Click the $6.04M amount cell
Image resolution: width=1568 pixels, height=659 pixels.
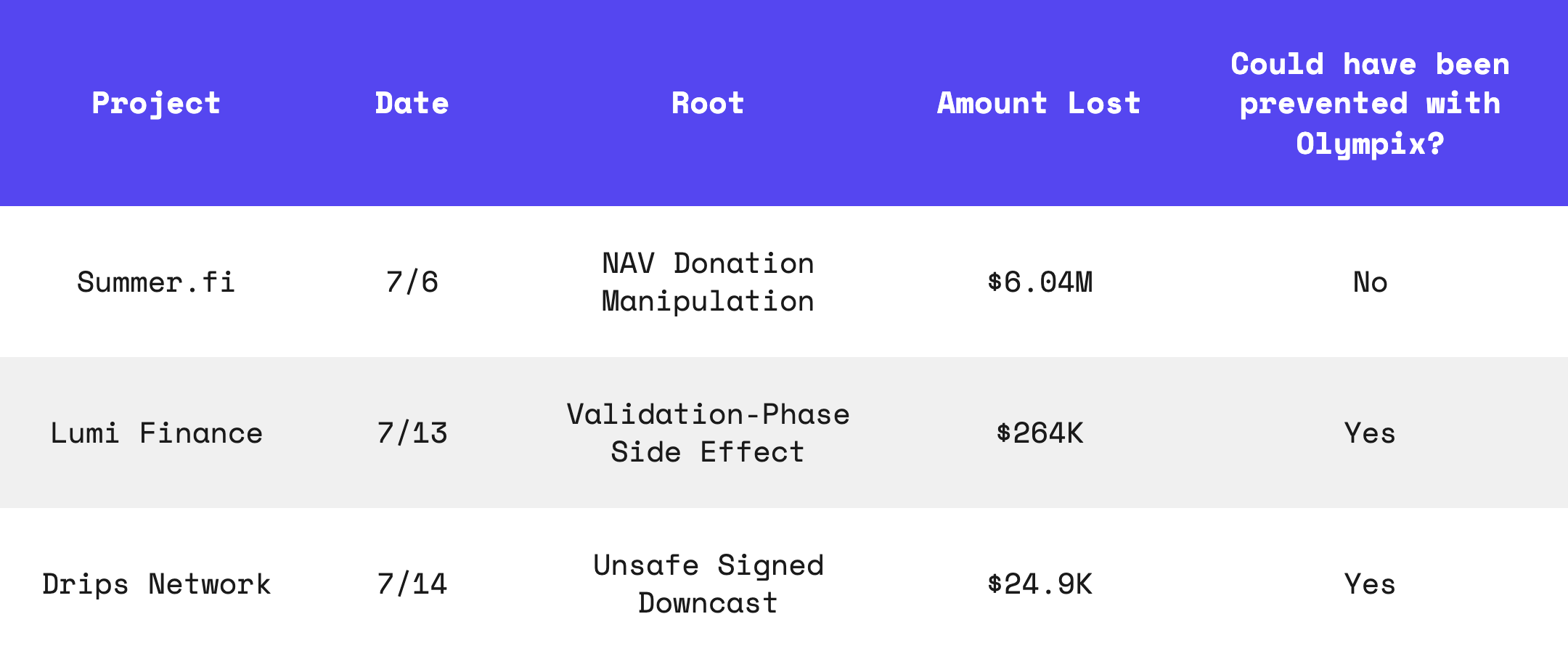(1039, 282)
